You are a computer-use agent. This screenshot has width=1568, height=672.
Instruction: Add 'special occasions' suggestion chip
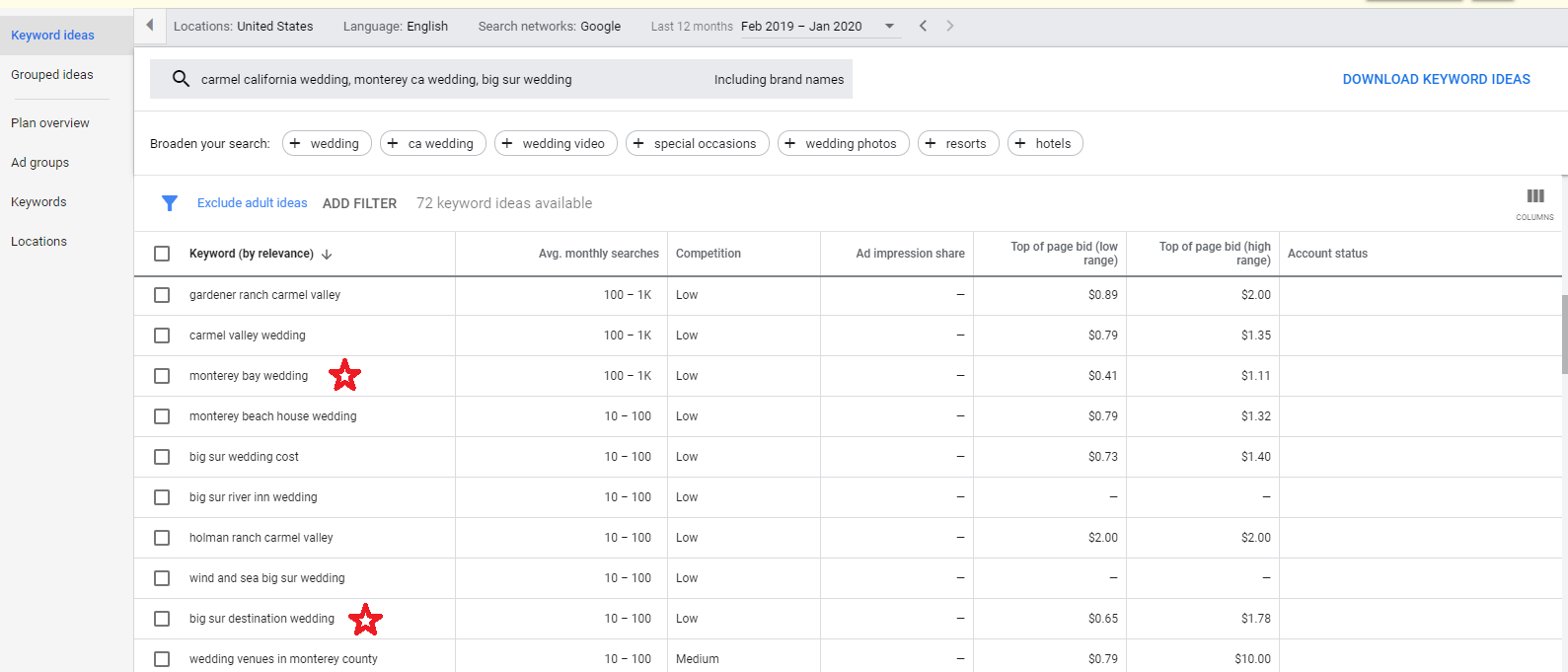(697, 143)
